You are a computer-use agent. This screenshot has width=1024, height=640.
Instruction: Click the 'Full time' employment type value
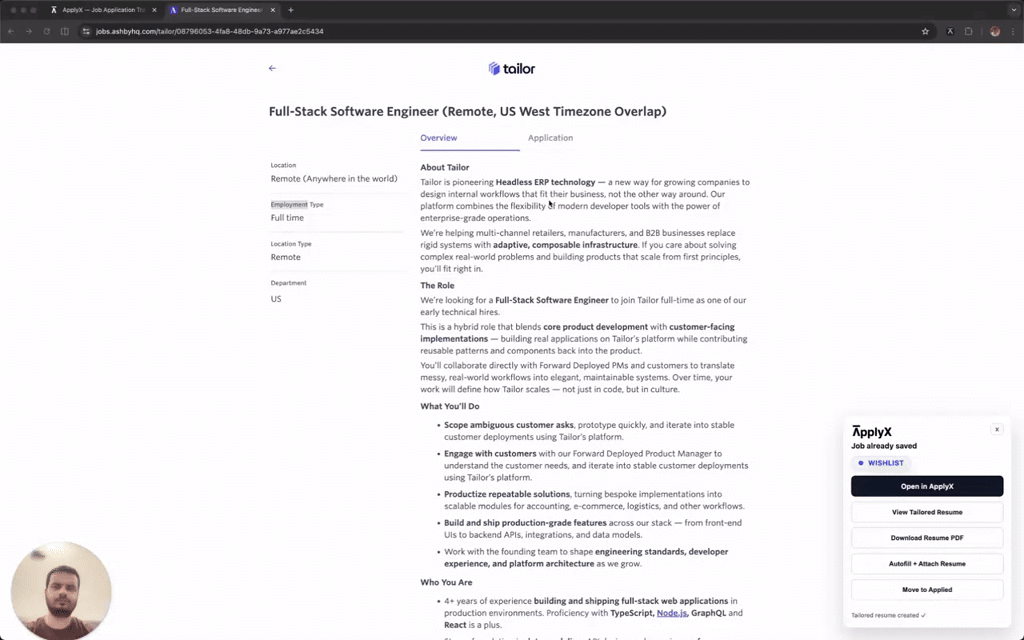pos(287,218)
